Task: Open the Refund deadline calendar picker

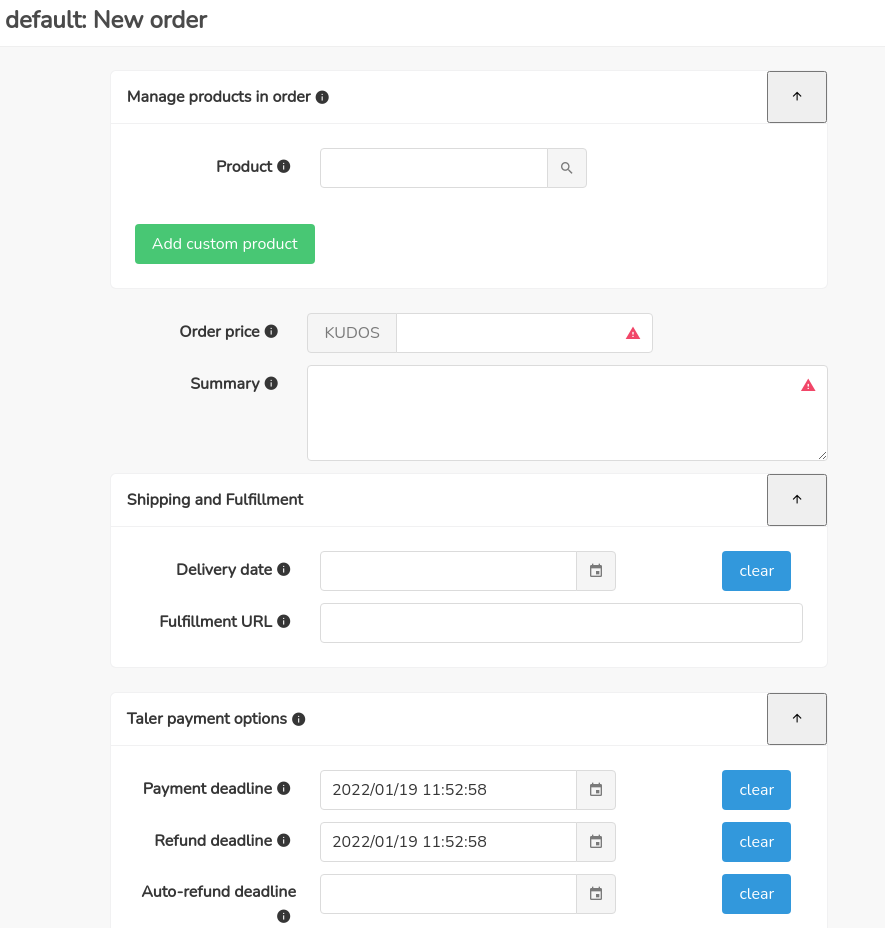Action: (x=596, y=842)
